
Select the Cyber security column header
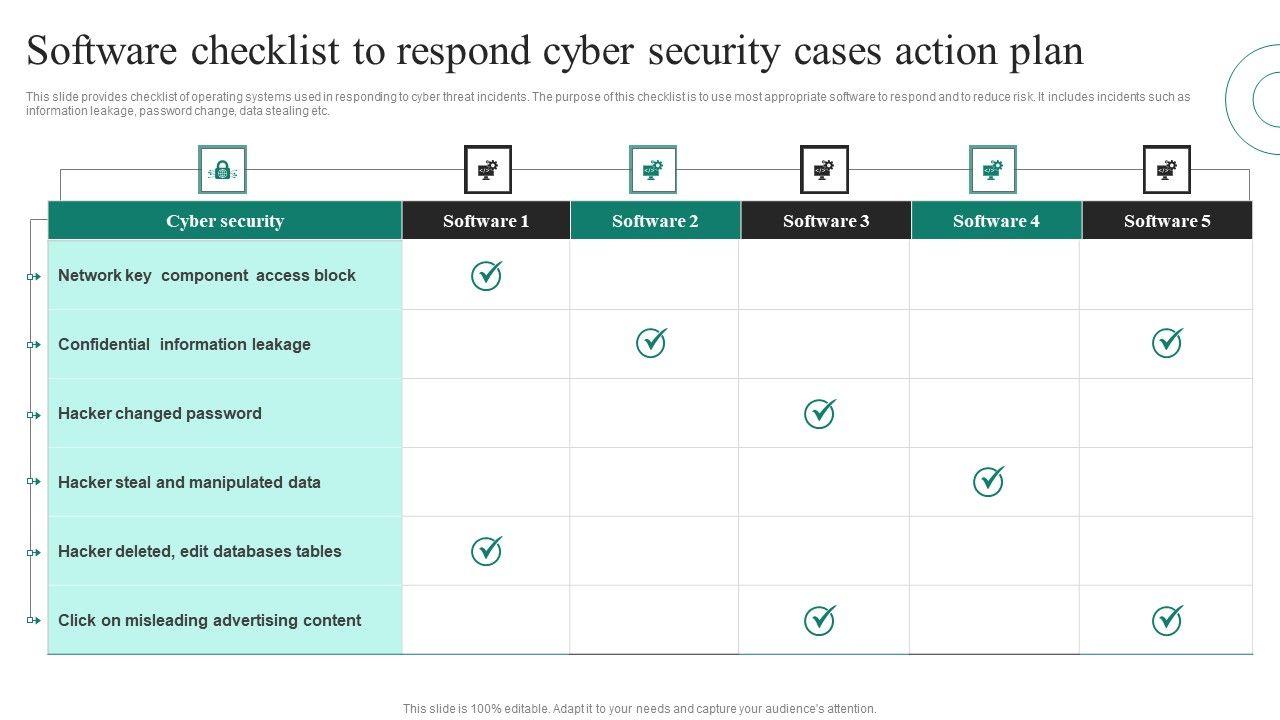[x=225, y=221]
